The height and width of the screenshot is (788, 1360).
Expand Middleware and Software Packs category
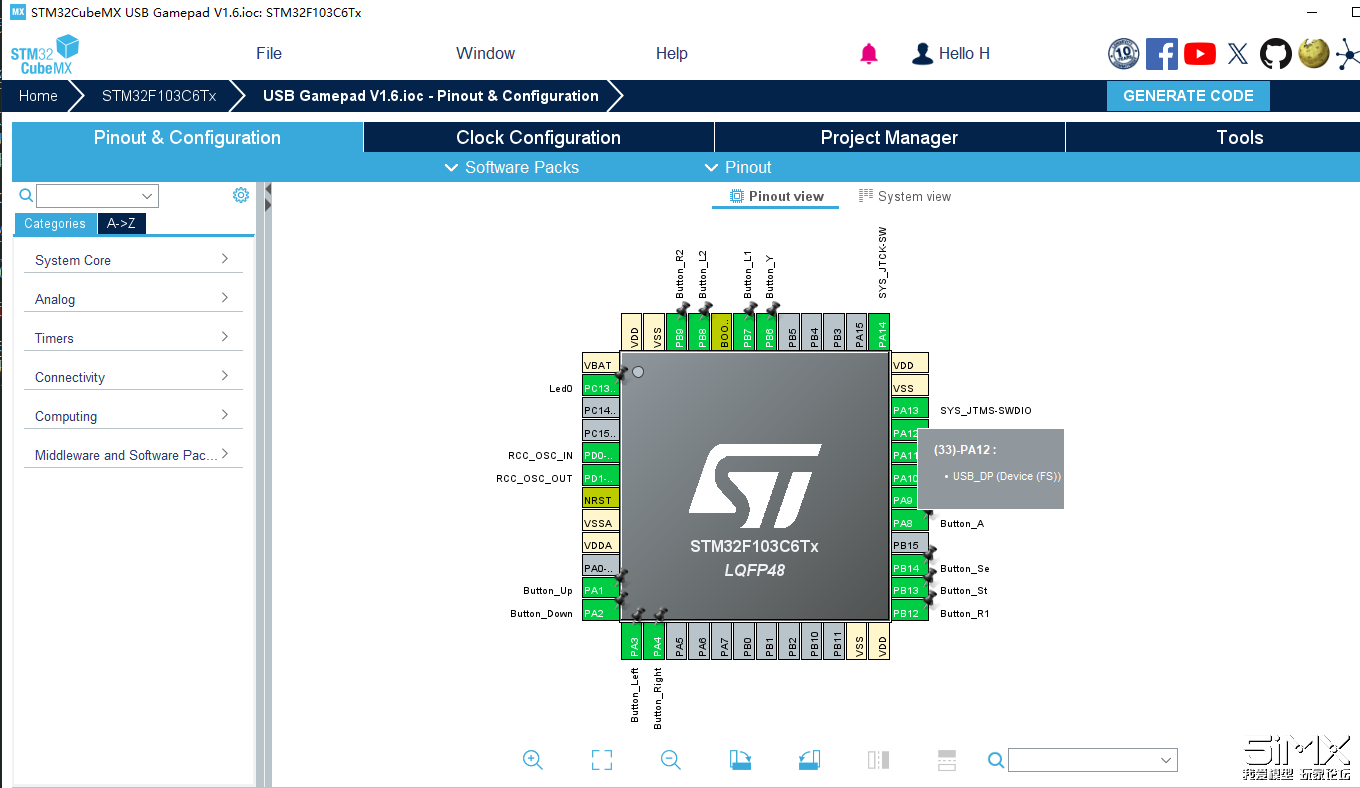point(134,455)
